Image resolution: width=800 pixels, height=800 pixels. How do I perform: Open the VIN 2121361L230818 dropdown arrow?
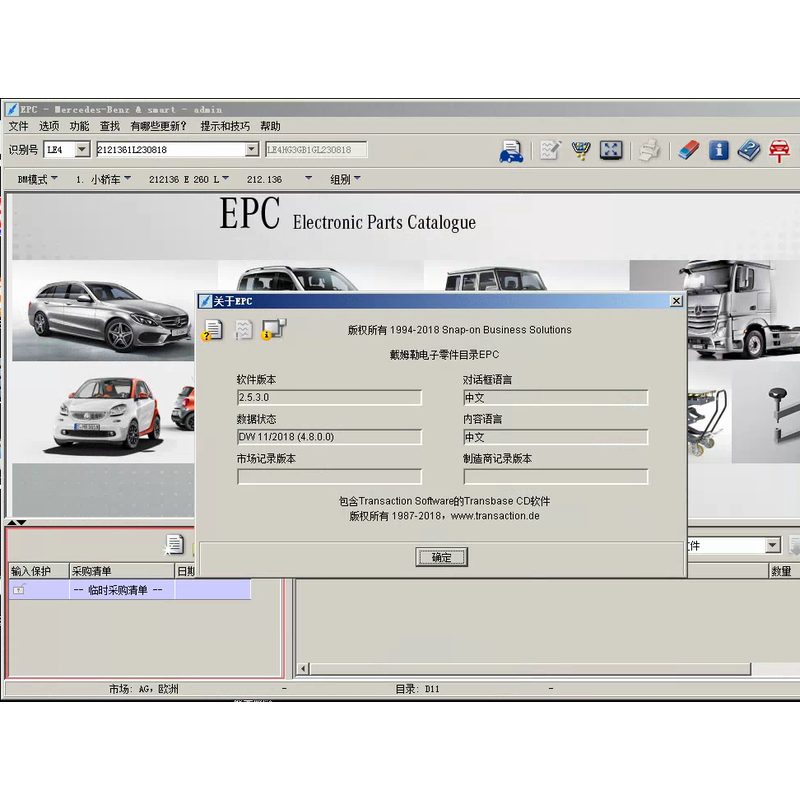pyautogui.click(x=252, y=149)
